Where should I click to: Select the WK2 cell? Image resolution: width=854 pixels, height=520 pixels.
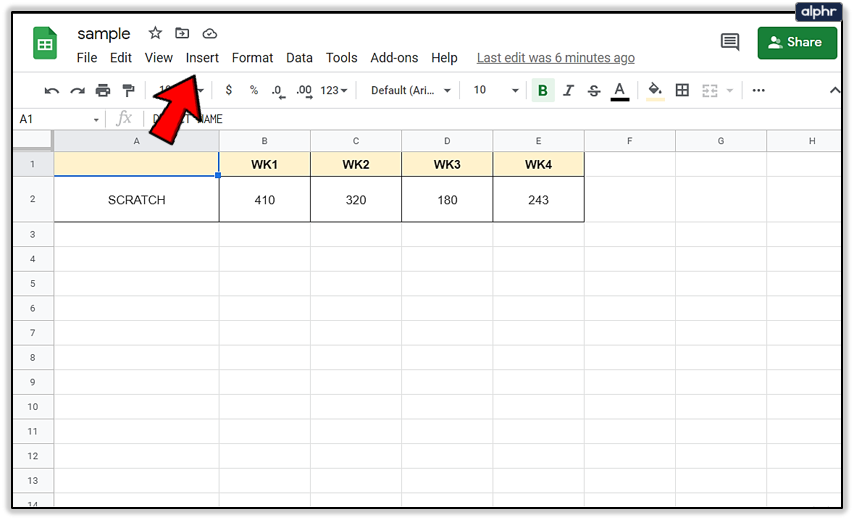pos(356,164)
